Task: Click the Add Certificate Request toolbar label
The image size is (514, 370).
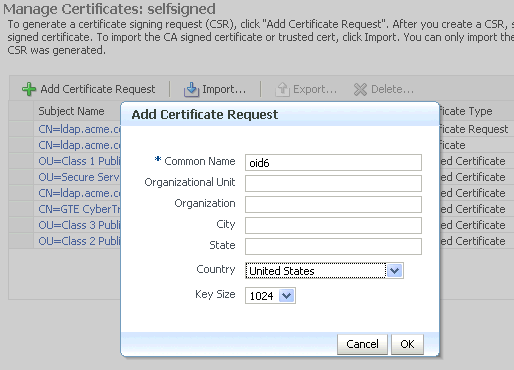Action: pyautogui.click(x=98, y=89)
